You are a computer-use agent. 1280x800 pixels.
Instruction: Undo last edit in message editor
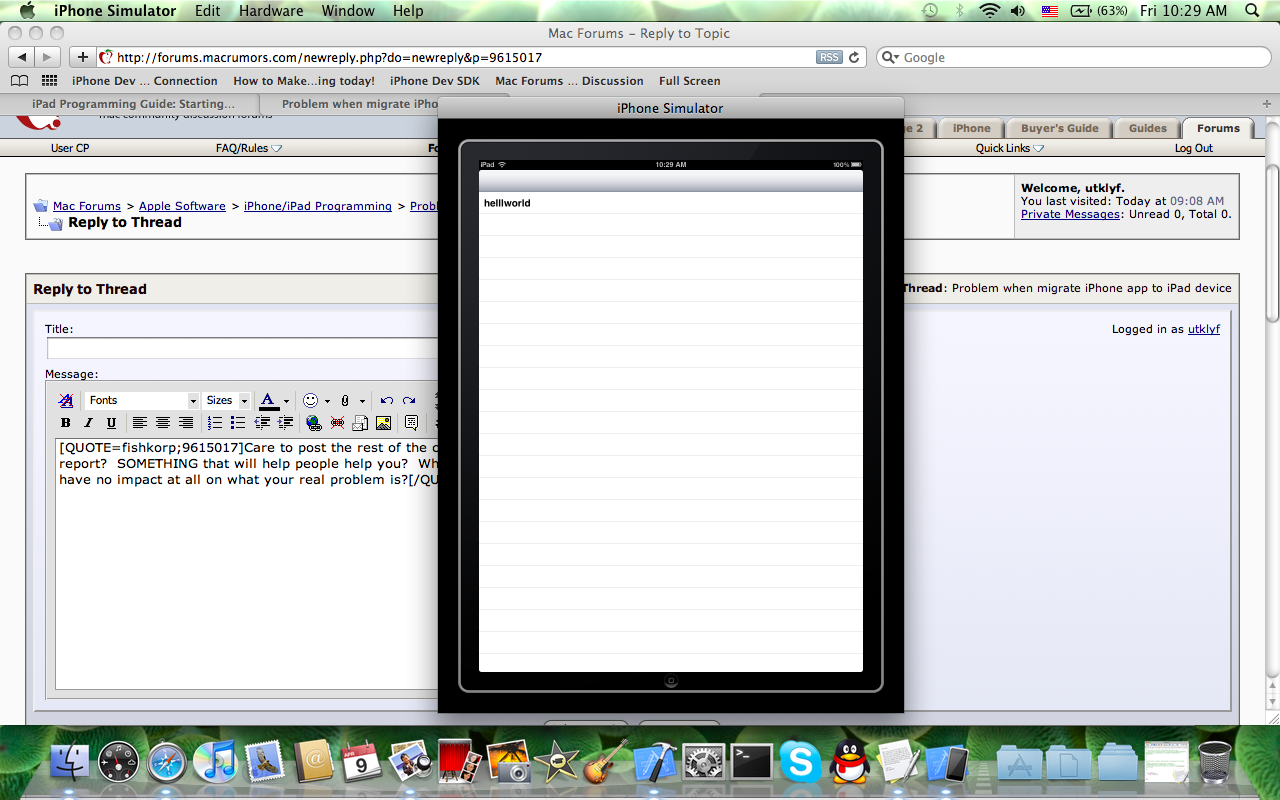pyautogui.click(x=387, y=400)
